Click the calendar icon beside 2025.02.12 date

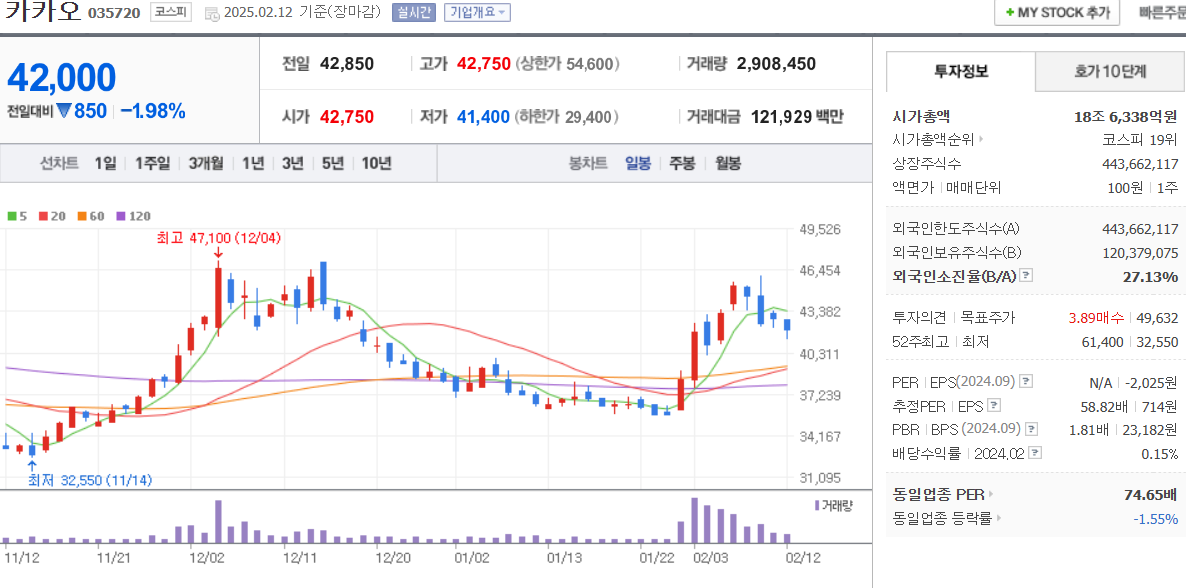click(x=212, y=13)
